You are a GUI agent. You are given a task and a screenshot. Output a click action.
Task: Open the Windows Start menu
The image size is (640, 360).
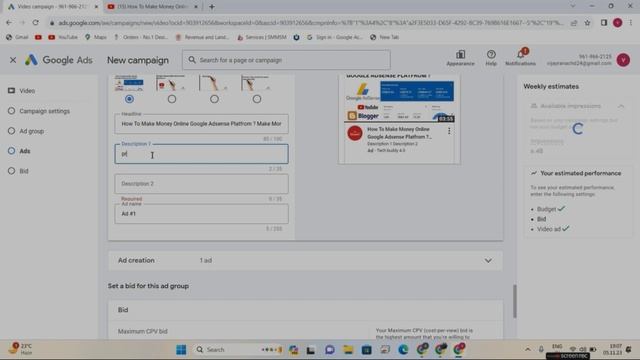point(181,350)
